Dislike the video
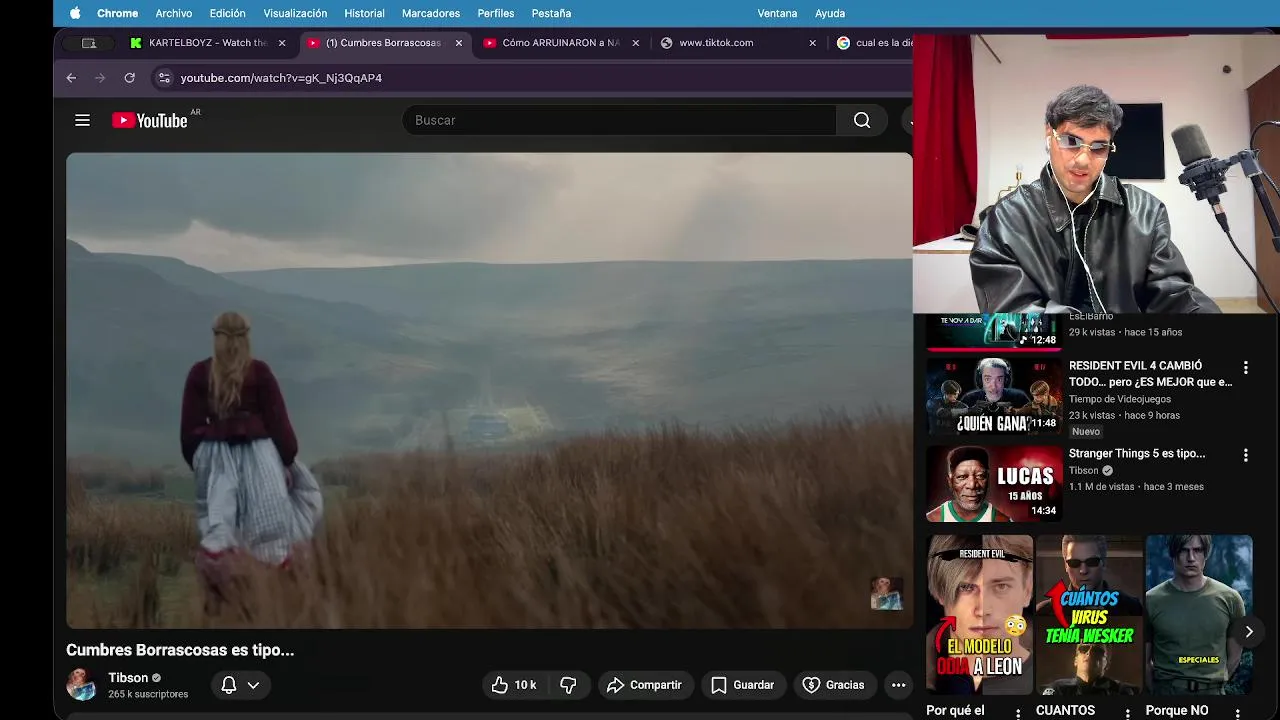The height and width of the screenshot is (720, 1280). (568, 685)
